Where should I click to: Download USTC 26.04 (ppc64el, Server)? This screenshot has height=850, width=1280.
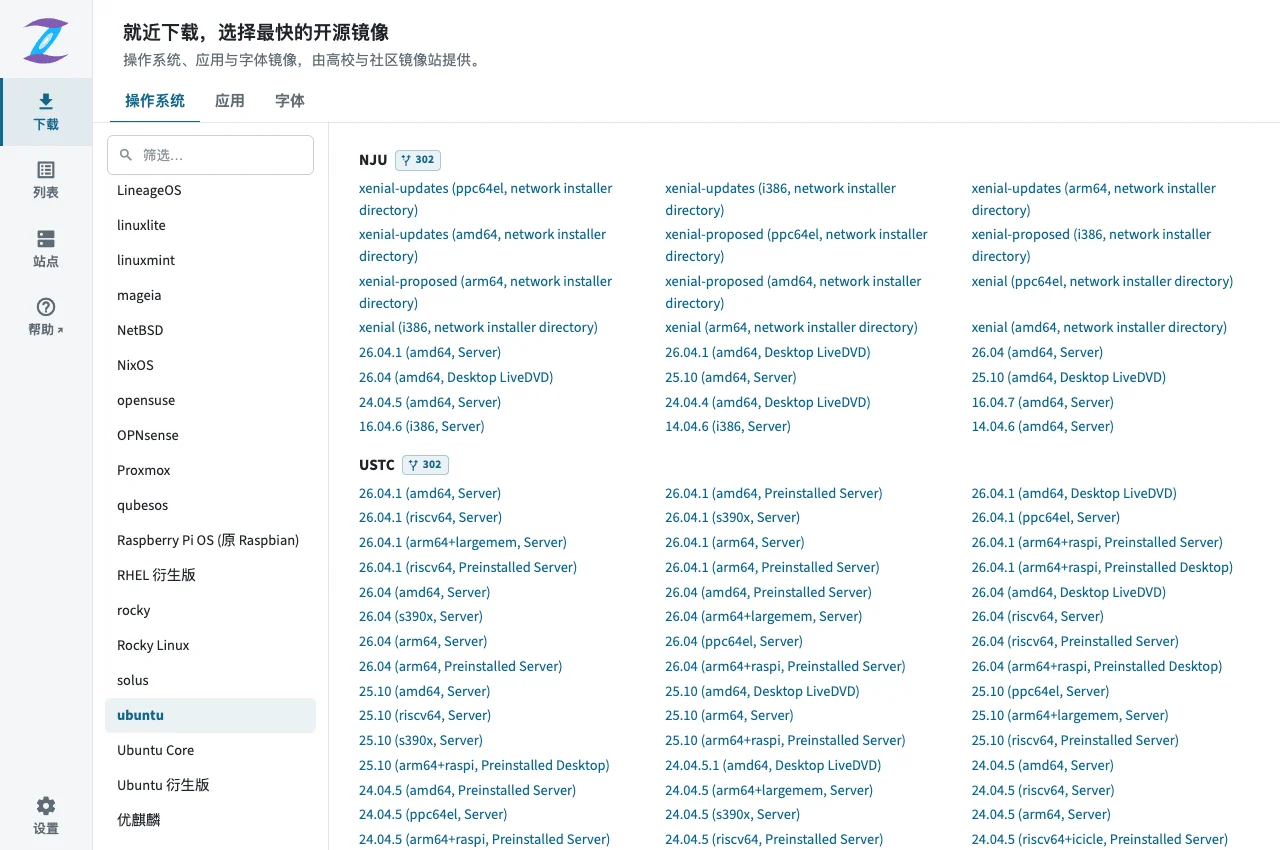[734, 642]
